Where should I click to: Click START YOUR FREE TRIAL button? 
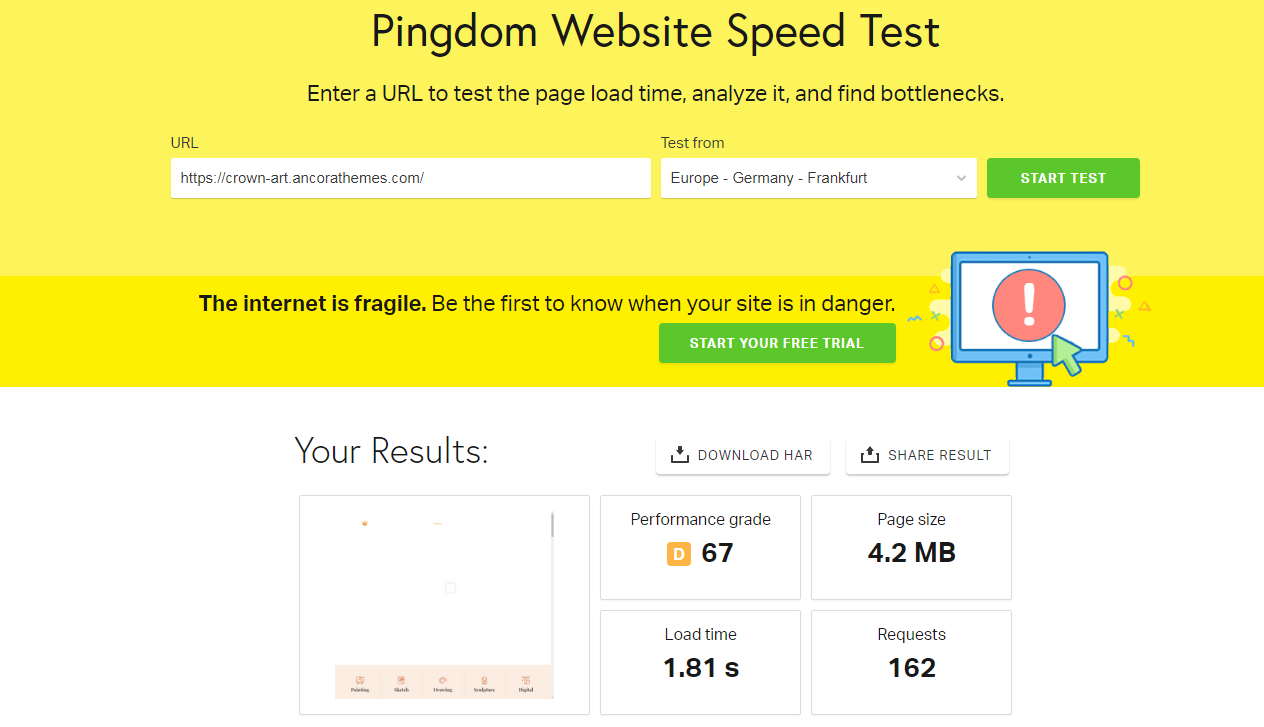777,343
